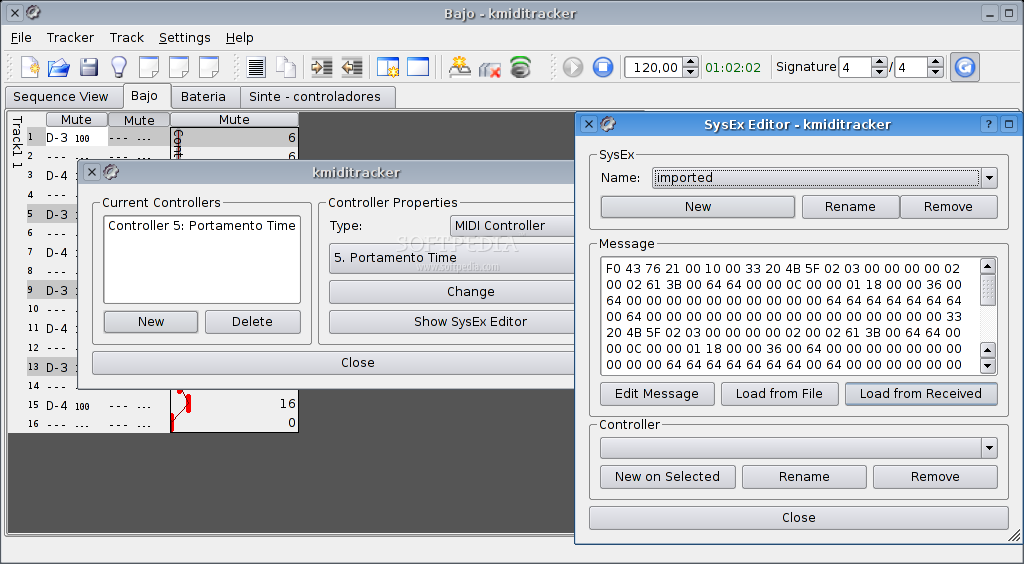This screenshot has height=564, width=1024.
Task: Click the plain blue window toolbar icon
Action: point(418,67)
